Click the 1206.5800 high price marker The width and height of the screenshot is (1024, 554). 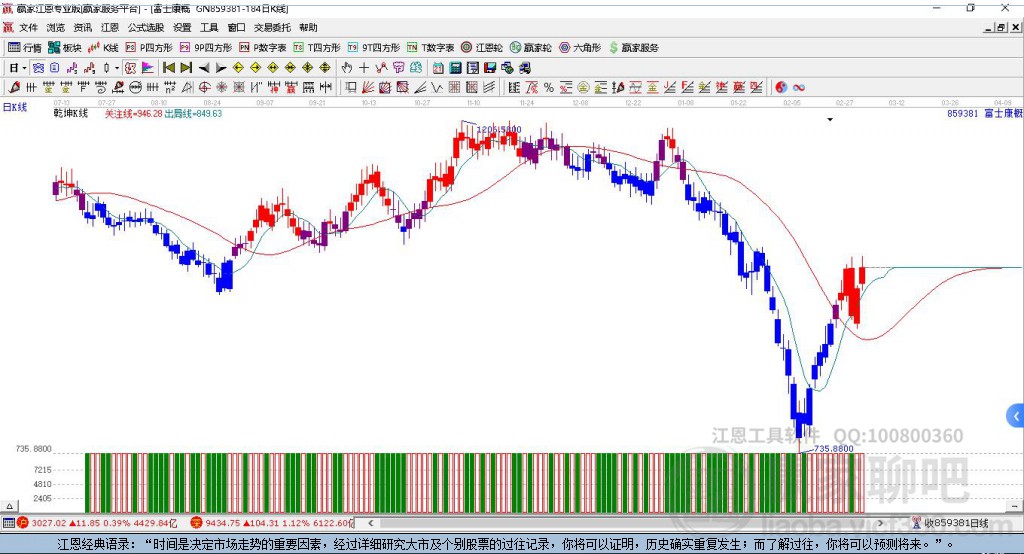click(x=500, y=129)
